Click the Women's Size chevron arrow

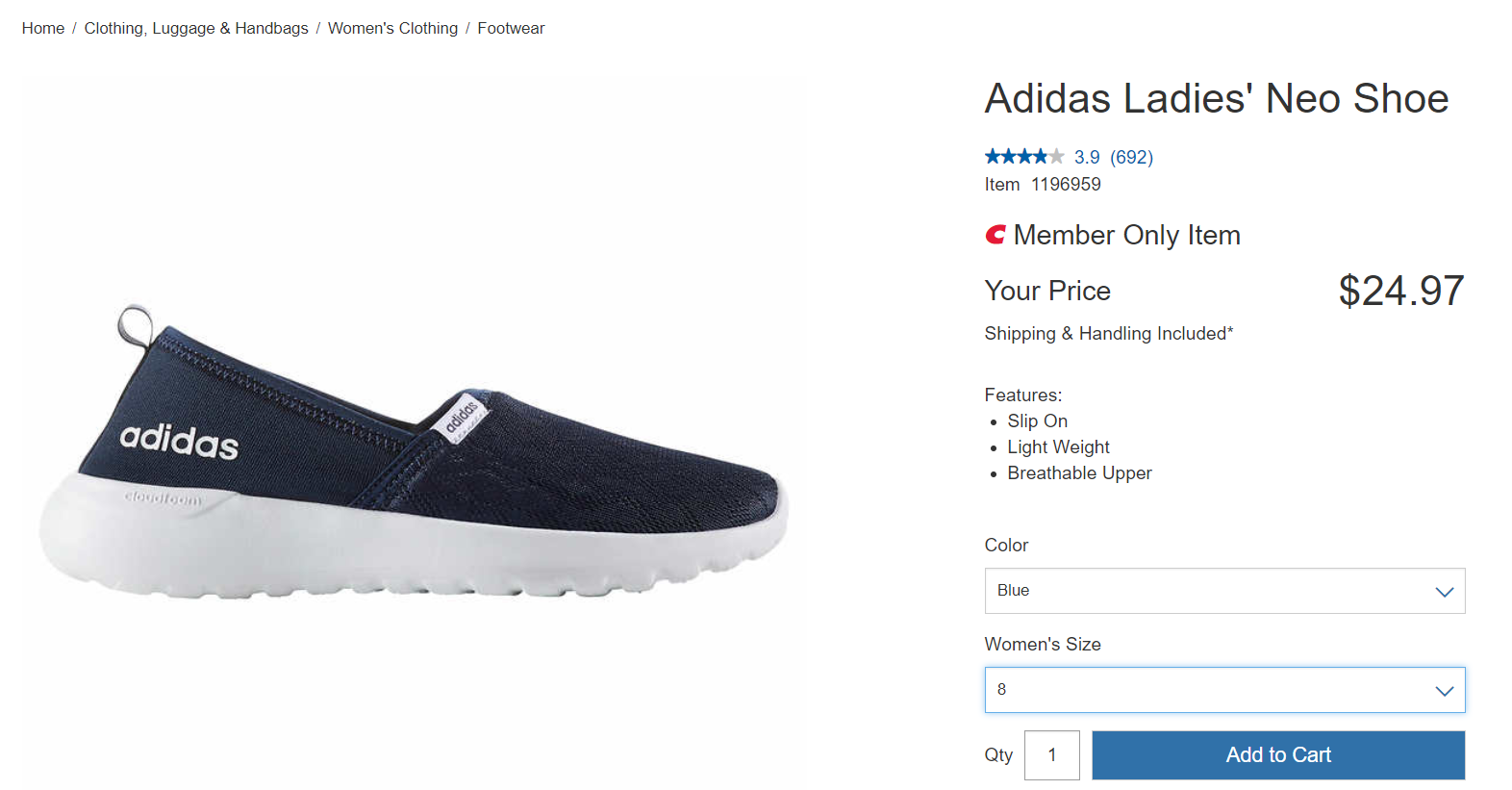pyautogui.click(x=1444, y=691)
